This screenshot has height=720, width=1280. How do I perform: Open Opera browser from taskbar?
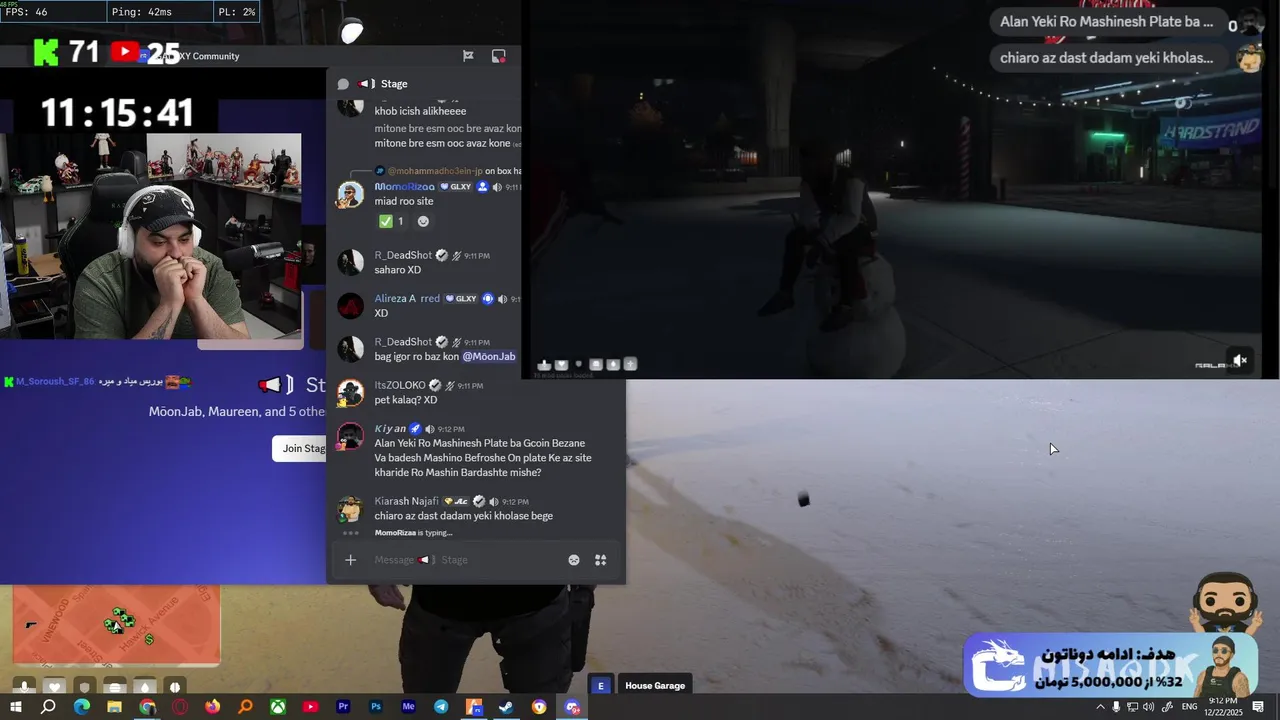tap(179, 707)
